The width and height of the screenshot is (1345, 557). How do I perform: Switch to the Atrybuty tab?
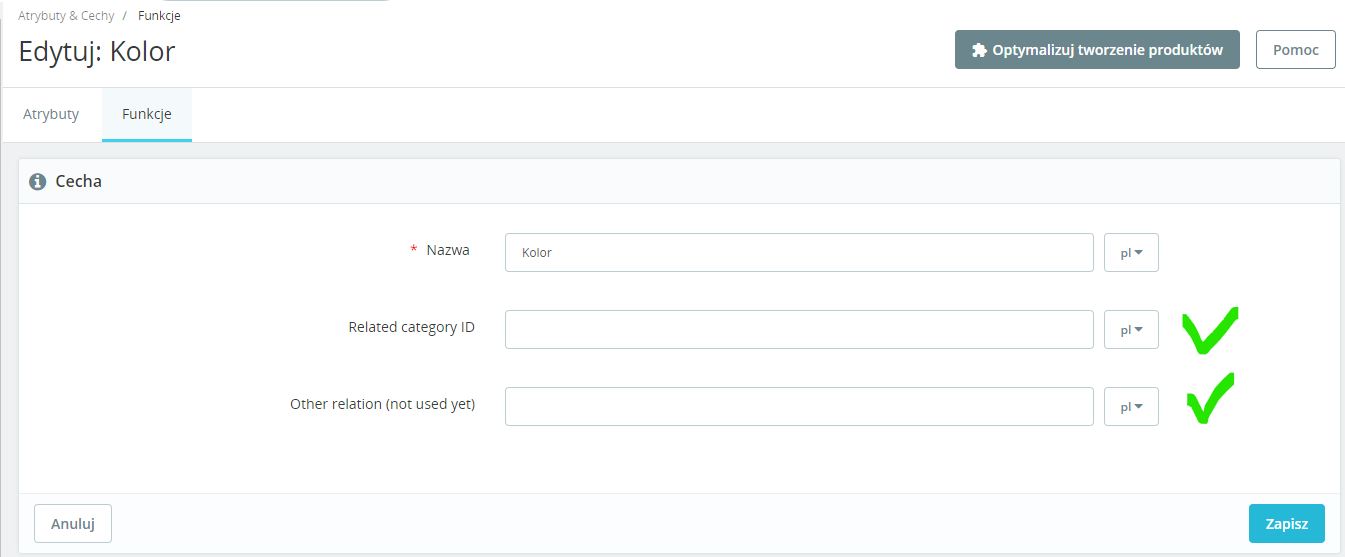[51, 114]
